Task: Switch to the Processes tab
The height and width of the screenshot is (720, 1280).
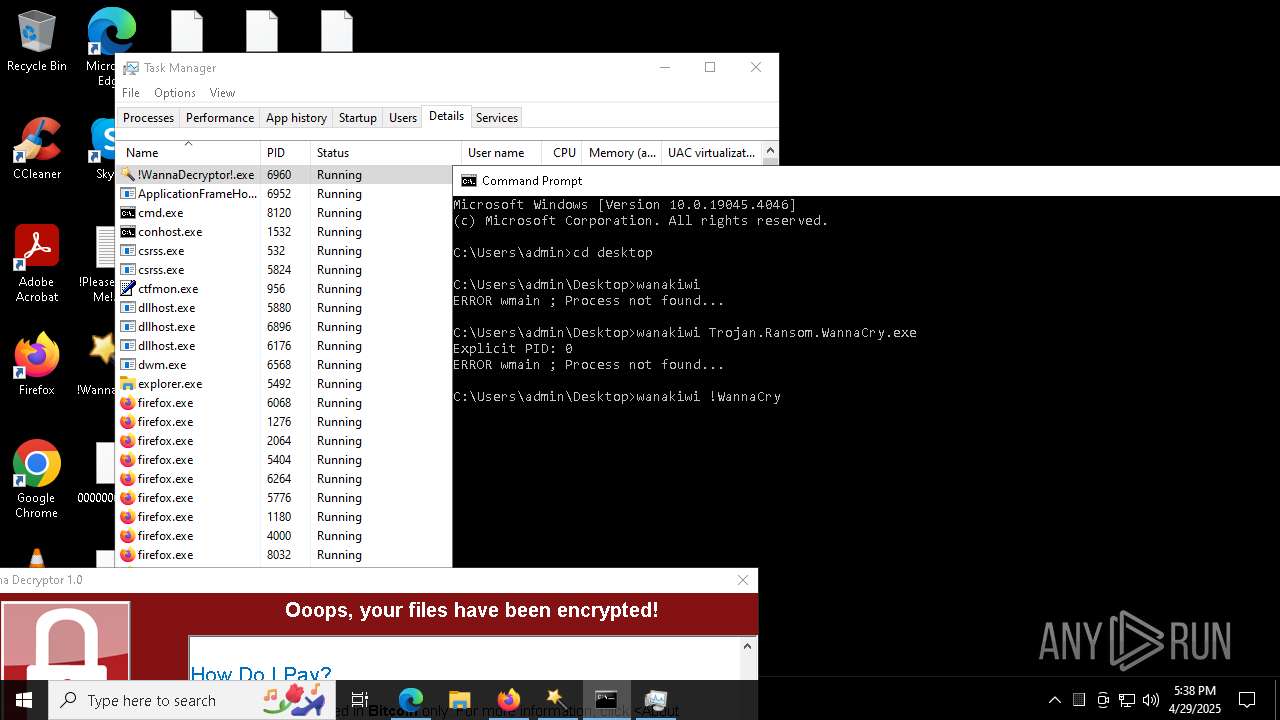Action: click(148, 118)
